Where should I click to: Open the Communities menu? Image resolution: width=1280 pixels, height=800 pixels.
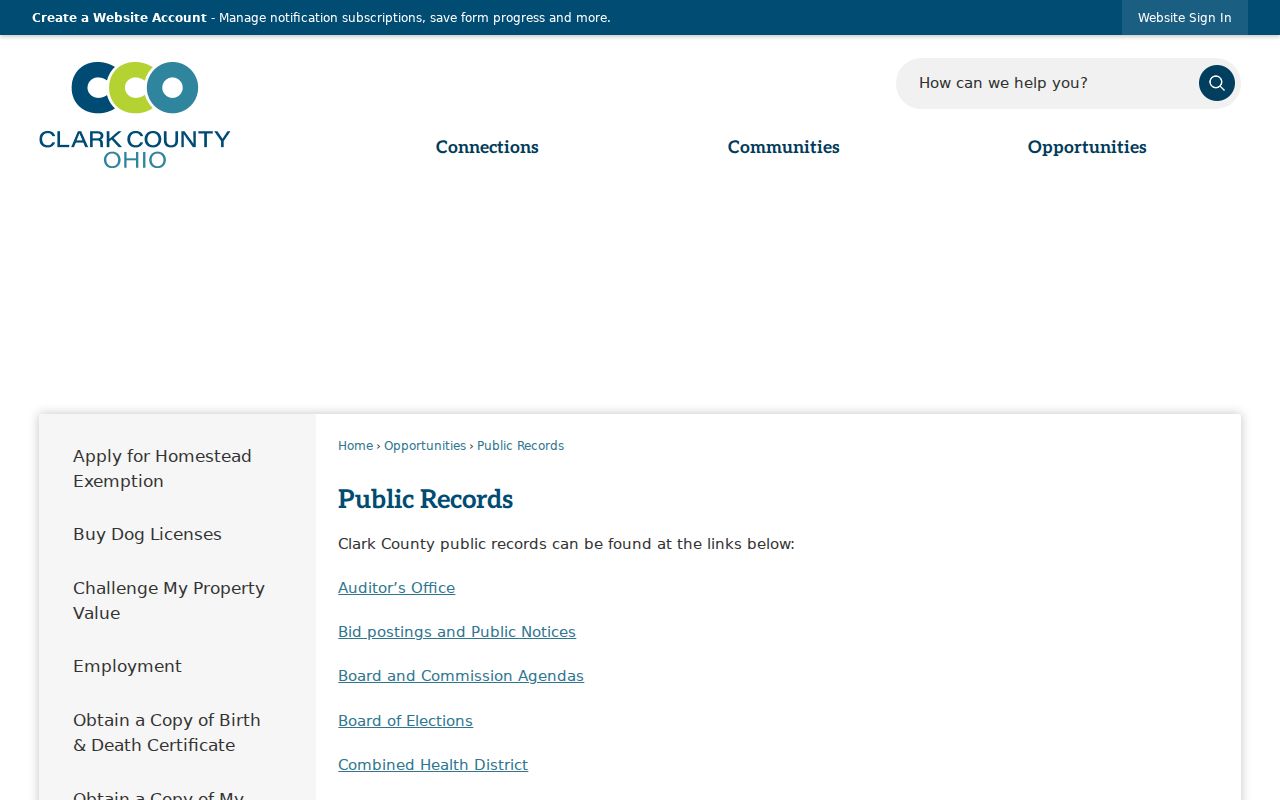click(x=783, y=147)
